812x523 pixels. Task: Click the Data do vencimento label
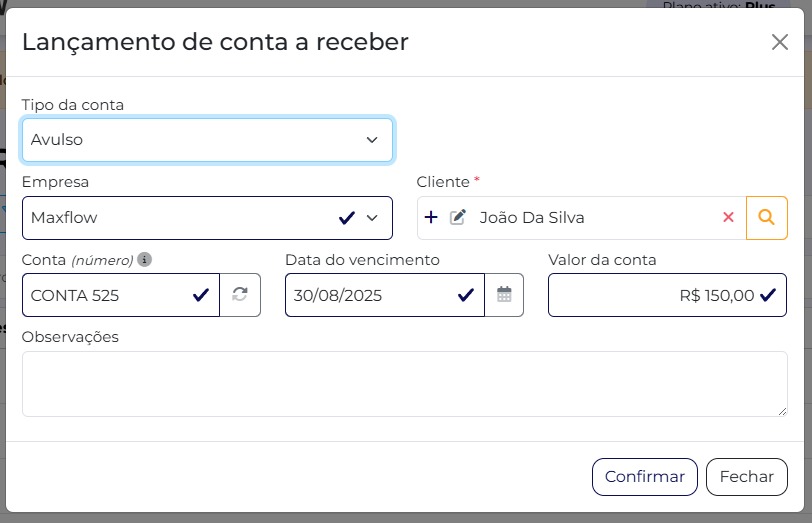[362, 259]
